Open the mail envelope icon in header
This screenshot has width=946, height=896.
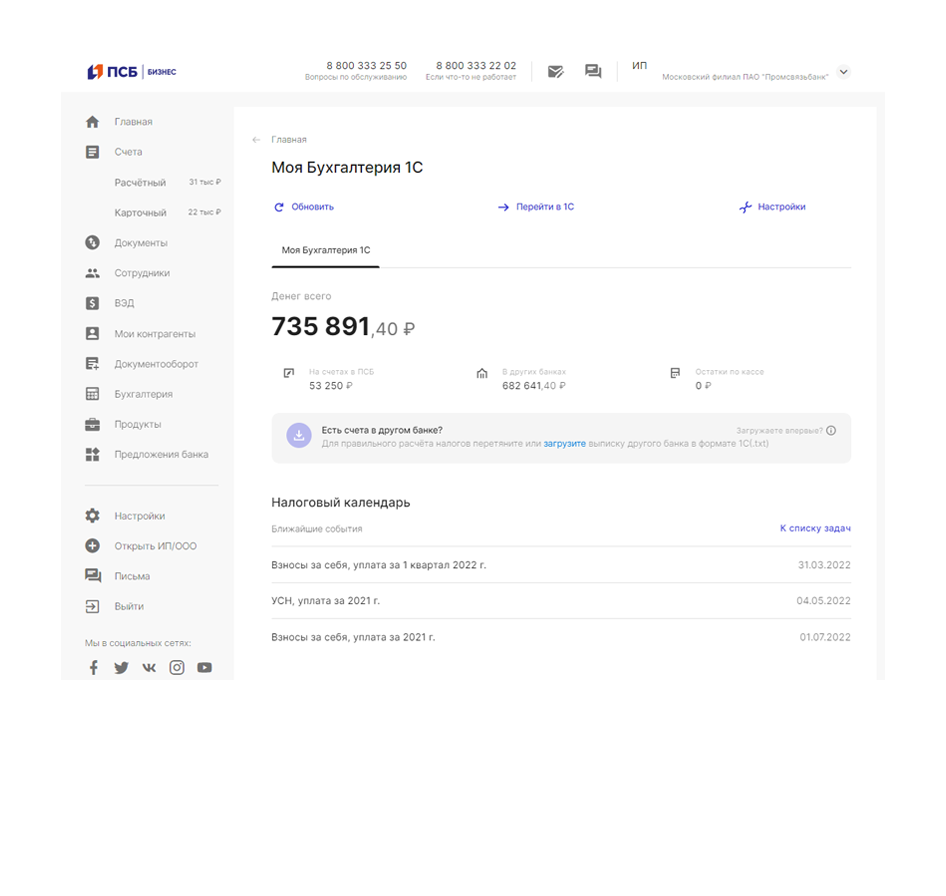[x=556, y=72]
